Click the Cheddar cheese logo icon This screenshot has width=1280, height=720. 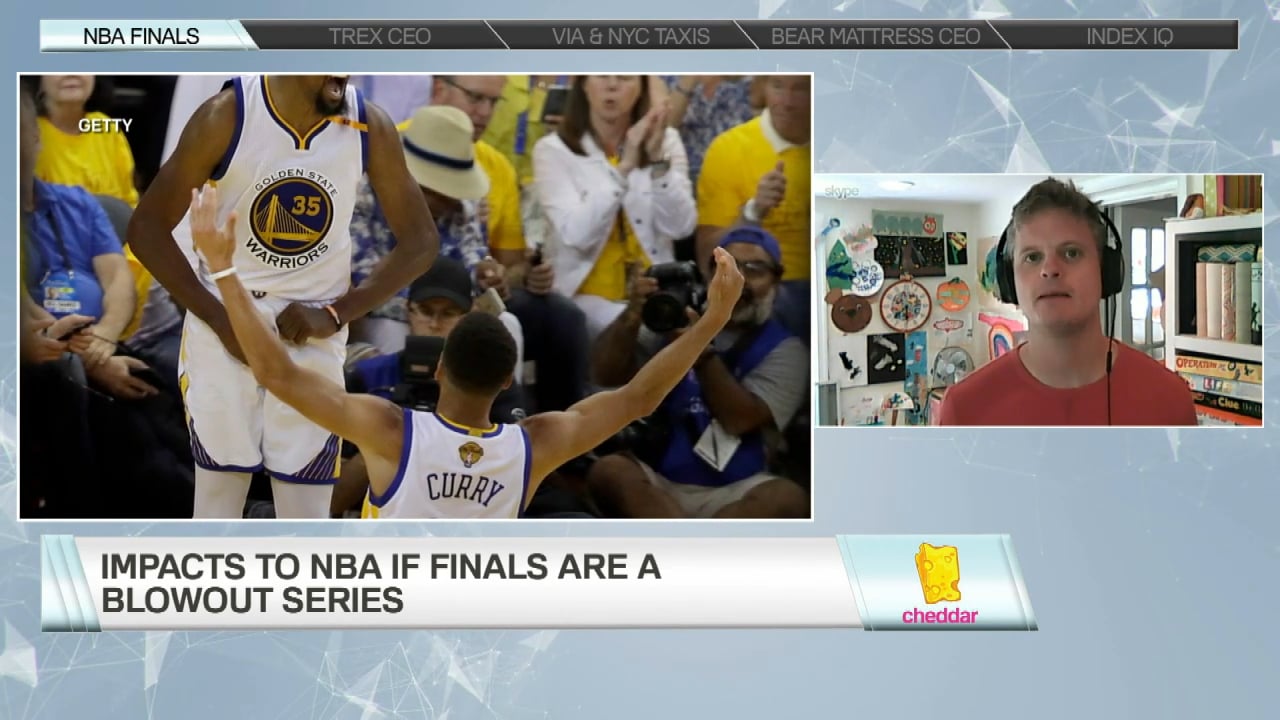click(937, 573)
